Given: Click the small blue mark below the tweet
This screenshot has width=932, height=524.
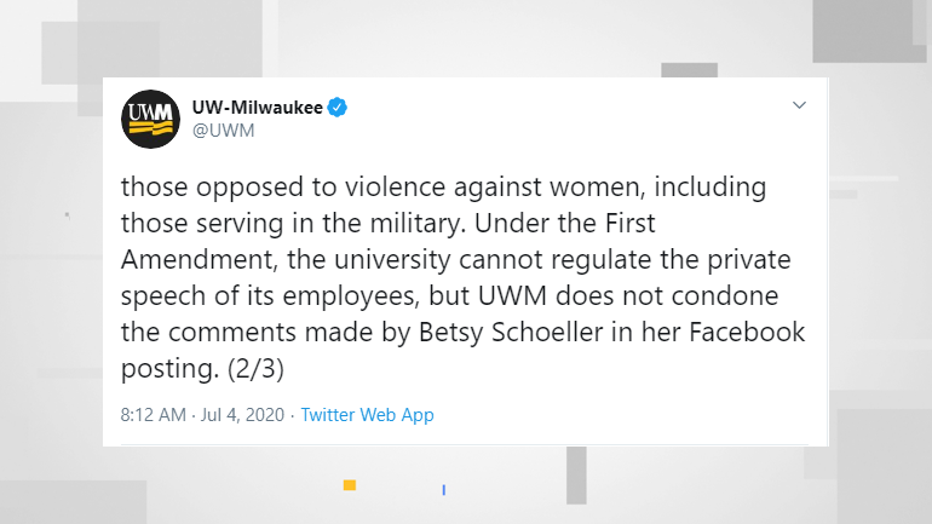Looking at the screenshot, I should click(443, 490).
